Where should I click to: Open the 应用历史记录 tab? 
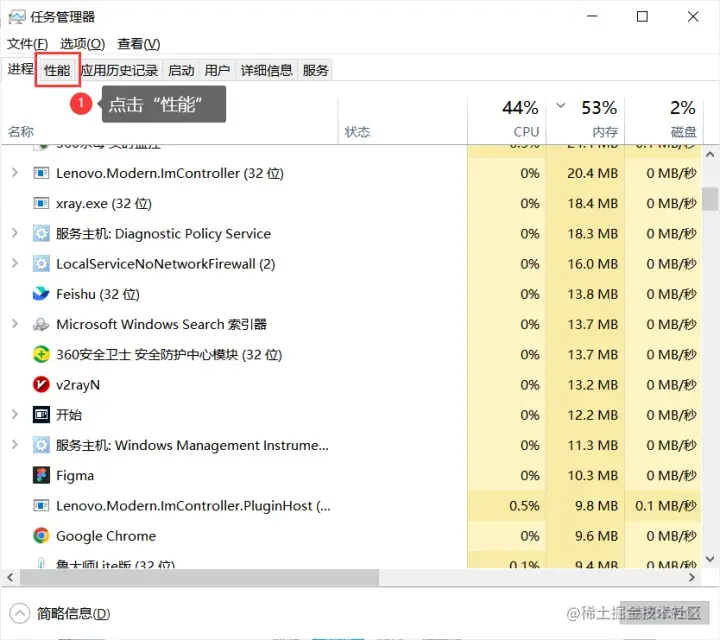[x=120, y=70]
